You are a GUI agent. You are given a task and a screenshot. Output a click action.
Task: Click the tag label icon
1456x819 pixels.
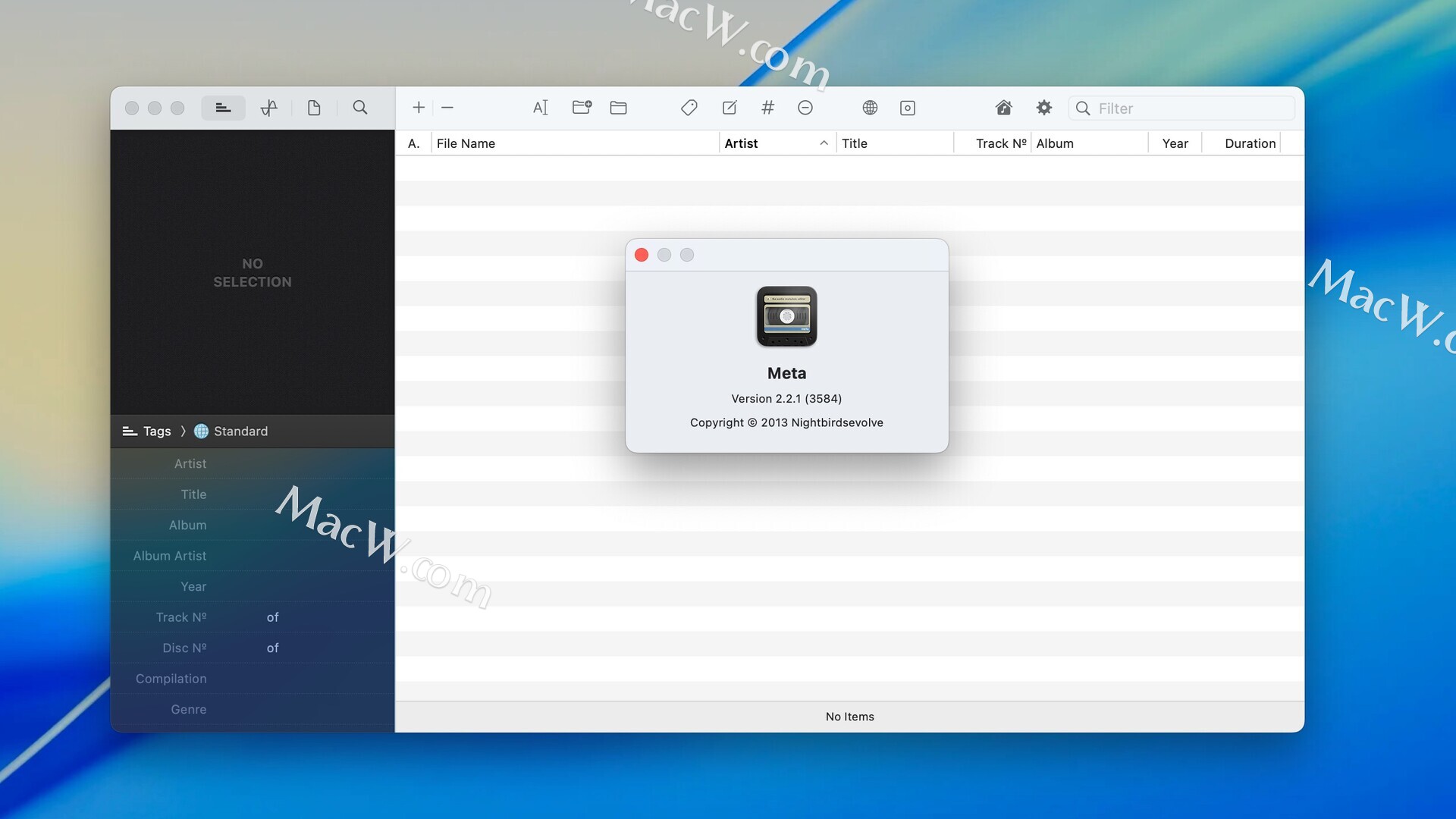click(x=689, y=108)
